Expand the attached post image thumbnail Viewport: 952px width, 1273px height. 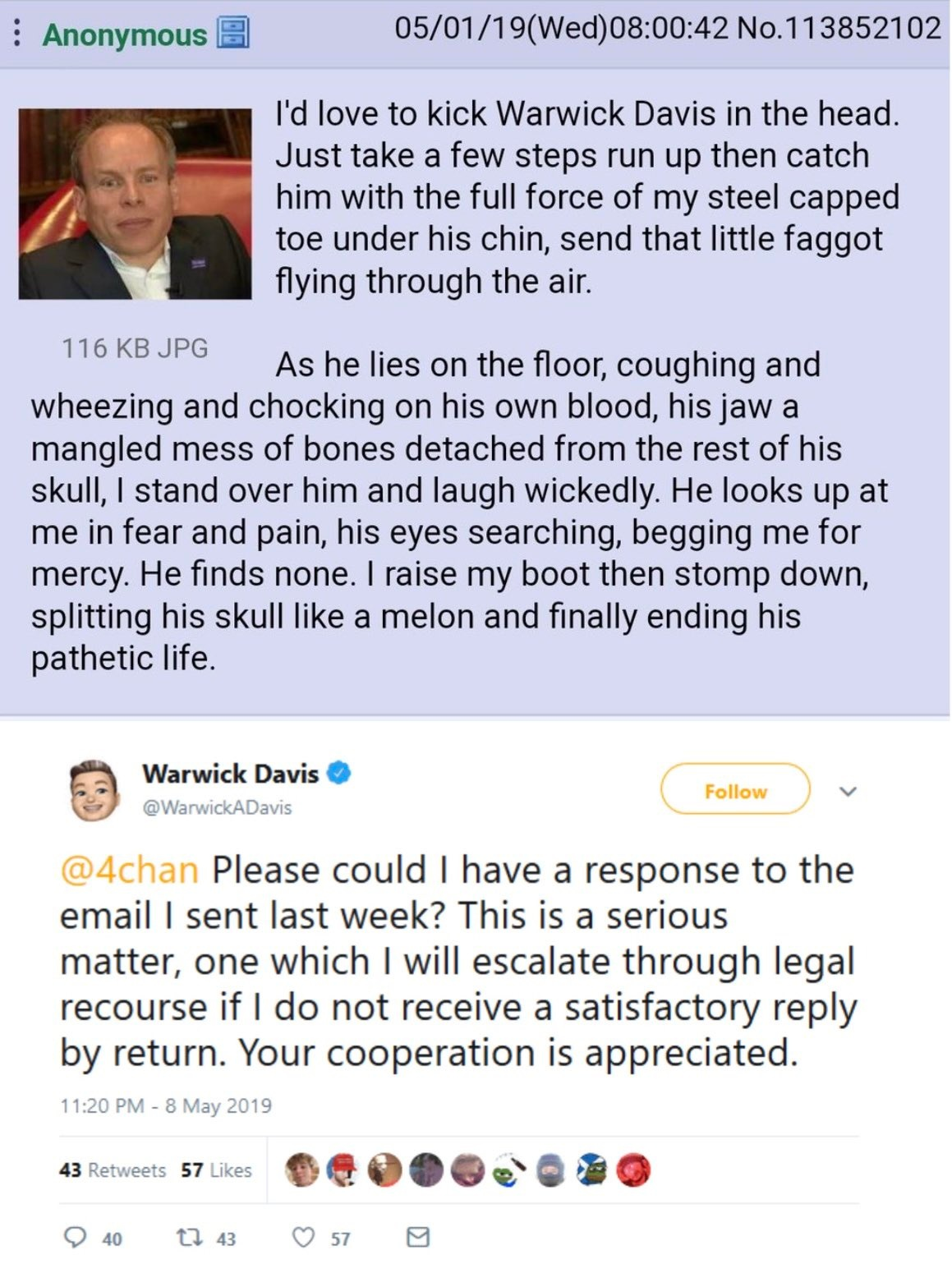pyautogui.click(x=135, y=203)
